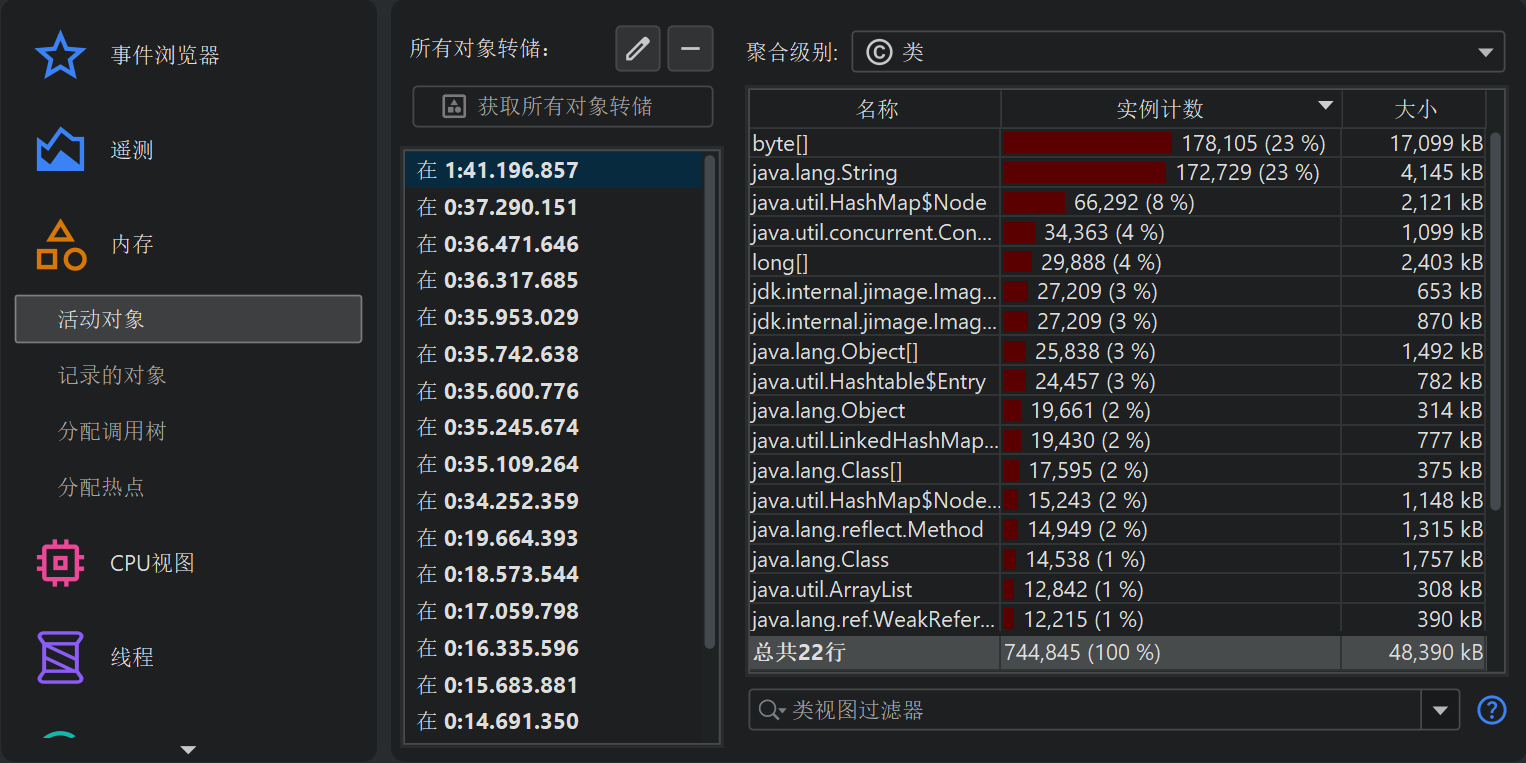Open the blue help question mark icon

(1491, 710)
